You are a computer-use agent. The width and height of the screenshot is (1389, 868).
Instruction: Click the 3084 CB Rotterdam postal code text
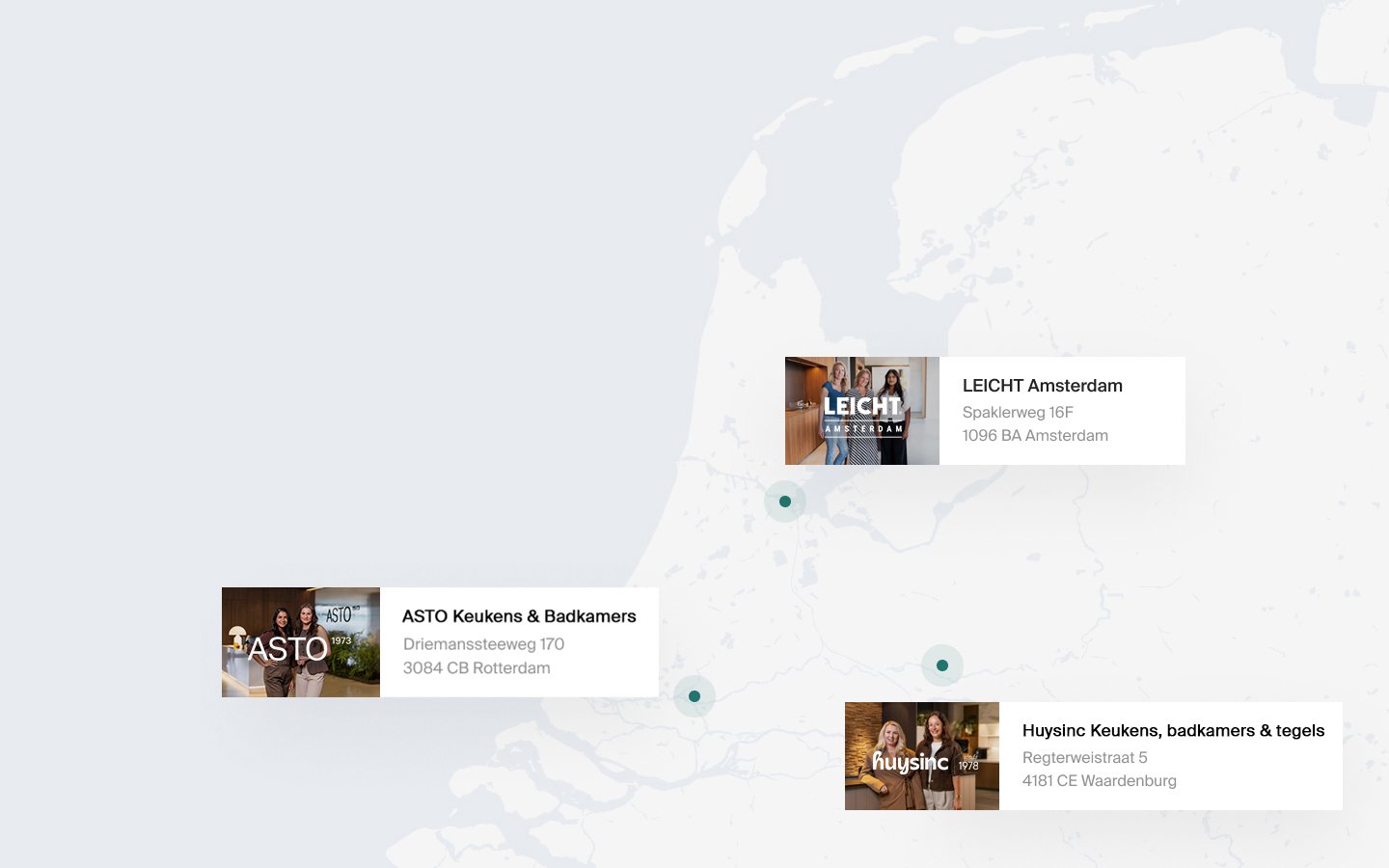(x=477, y=667)
